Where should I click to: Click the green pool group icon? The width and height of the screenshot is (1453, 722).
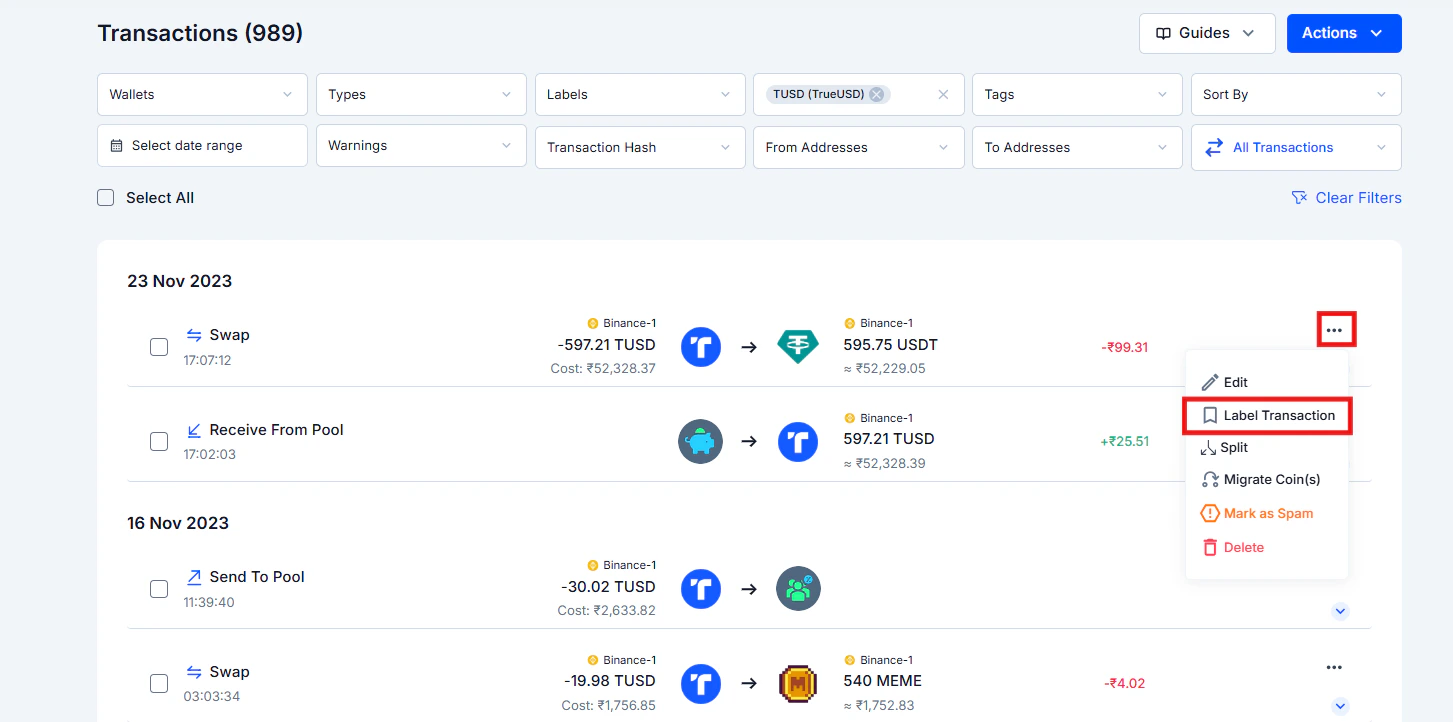pos(798,589)
